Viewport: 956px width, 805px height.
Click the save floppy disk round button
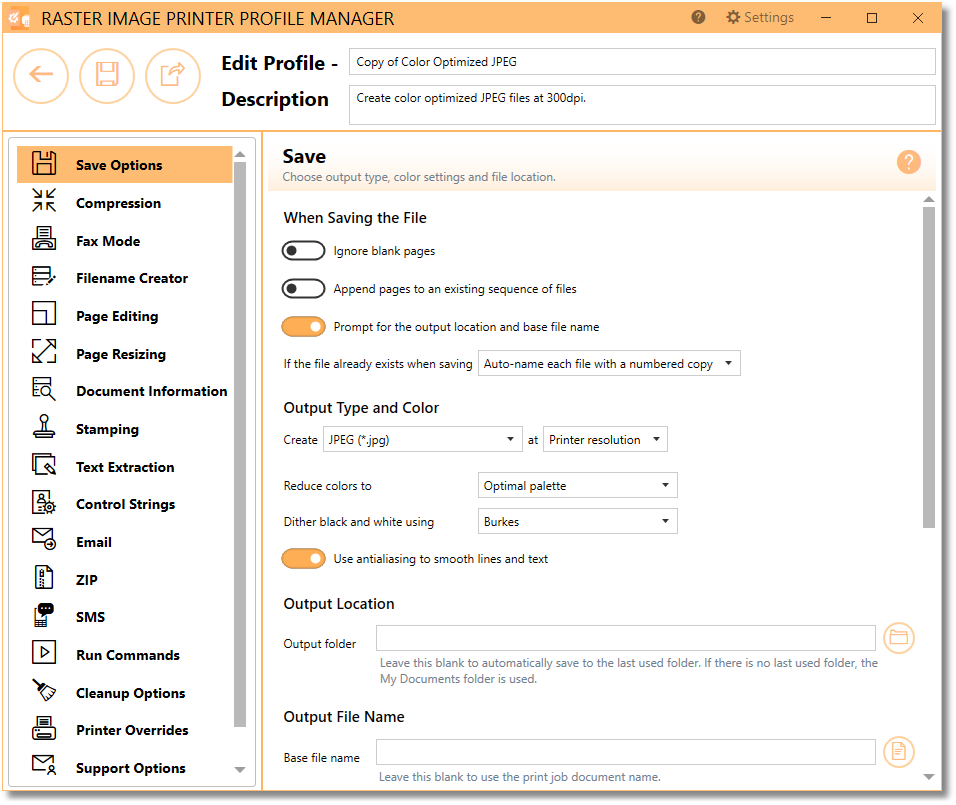tap(107, 76)
